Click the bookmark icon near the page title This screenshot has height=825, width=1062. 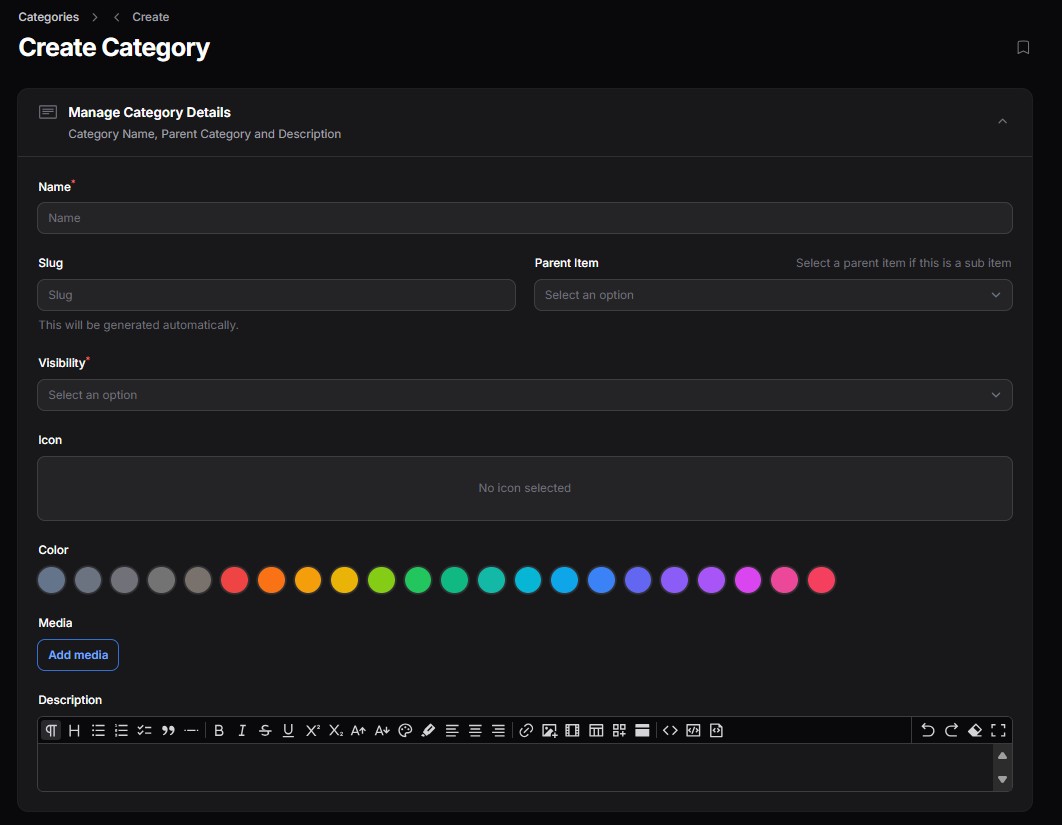tap(1023, 47)
